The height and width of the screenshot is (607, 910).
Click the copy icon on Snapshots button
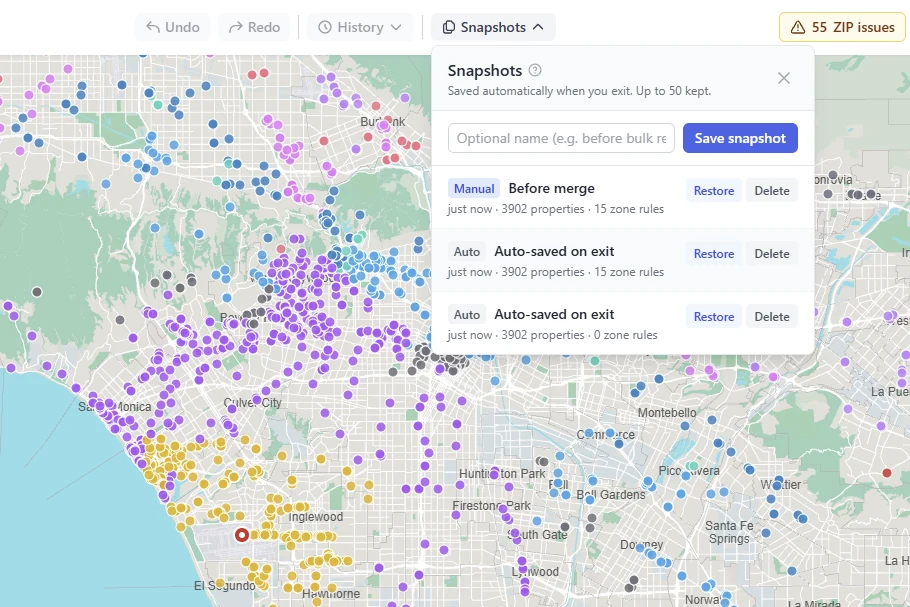(449, 27)
